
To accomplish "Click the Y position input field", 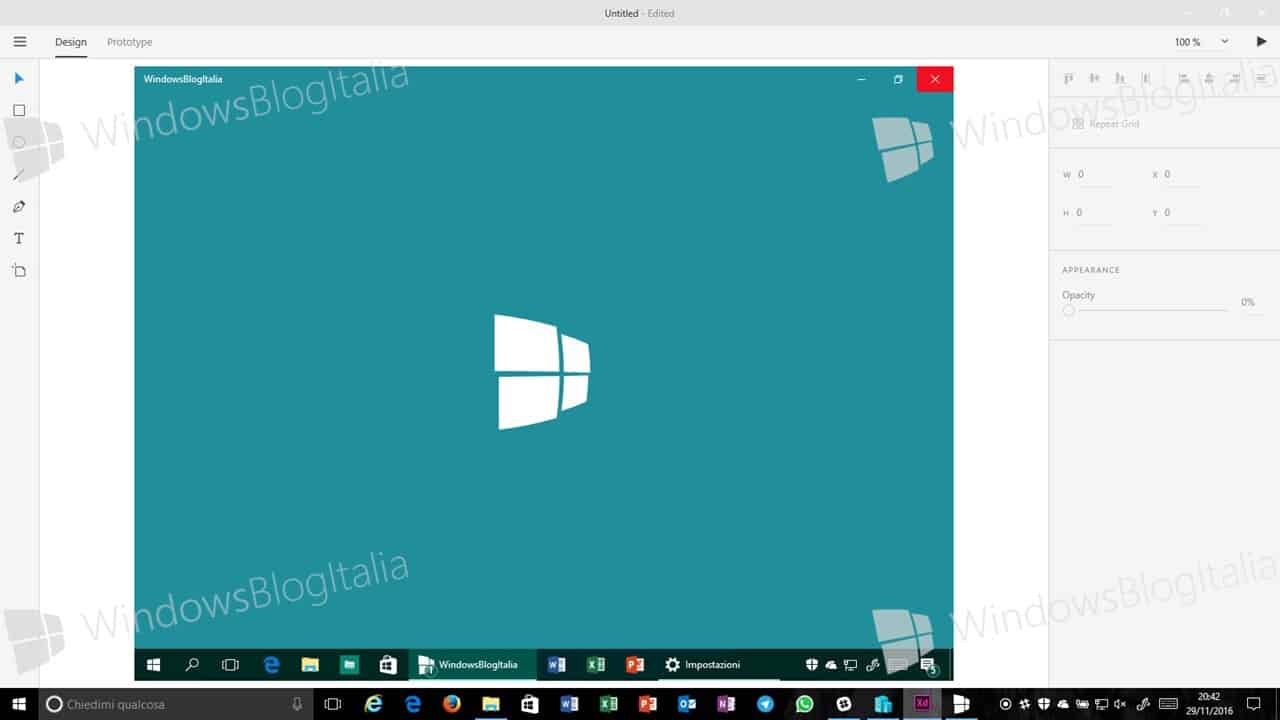I will [1184, 213].
